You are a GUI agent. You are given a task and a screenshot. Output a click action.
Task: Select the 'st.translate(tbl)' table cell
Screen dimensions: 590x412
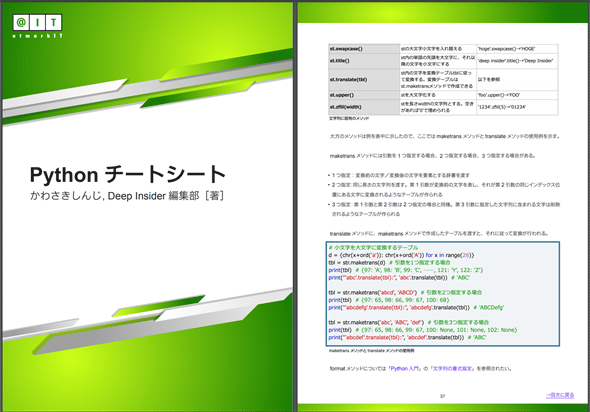point(364,79)
